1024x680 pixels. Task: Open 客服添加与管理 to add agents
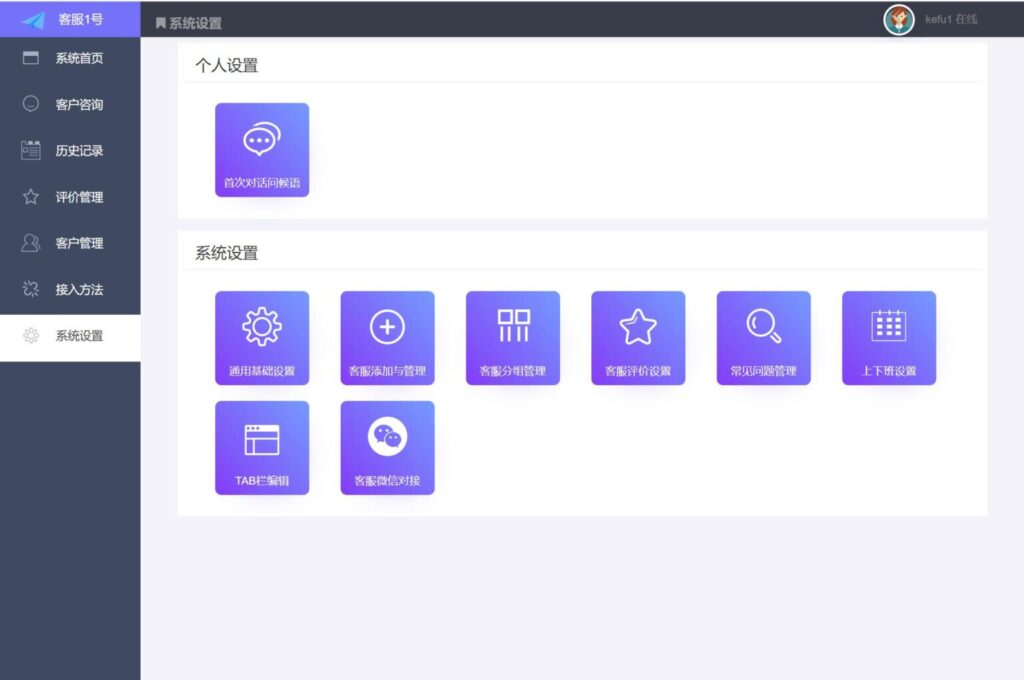pyautogui.click(x=387, y=337)
